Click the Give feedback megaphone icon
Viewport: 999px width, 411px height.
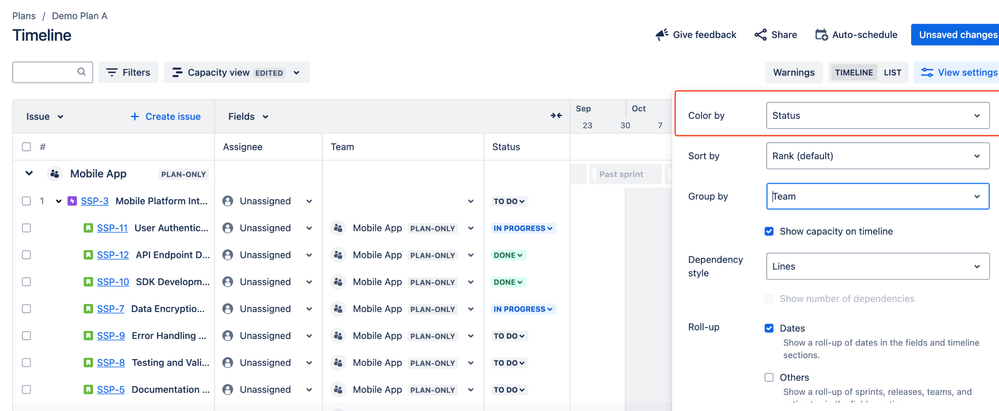tap(662, 34)
